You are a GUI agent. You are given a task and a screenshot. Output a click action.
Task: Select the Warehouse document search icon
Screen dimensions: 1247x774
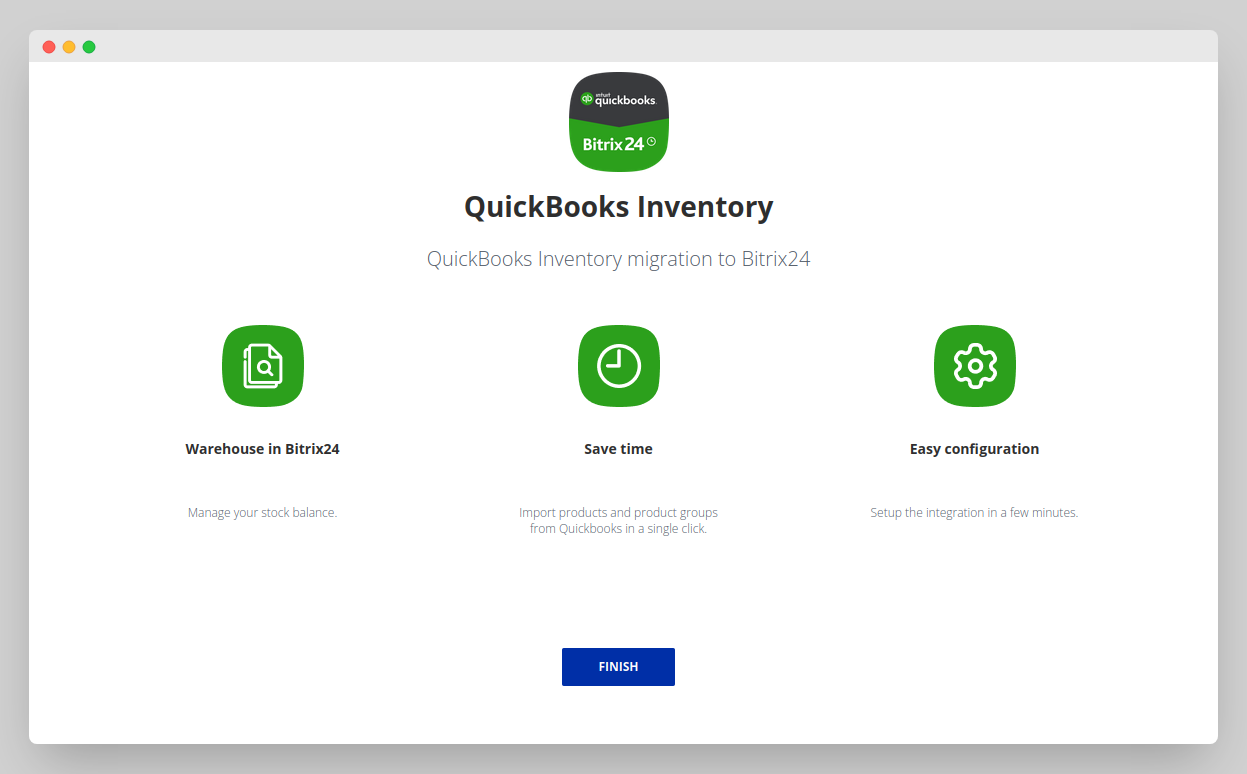pyautogui.click(x=263, y=366)
